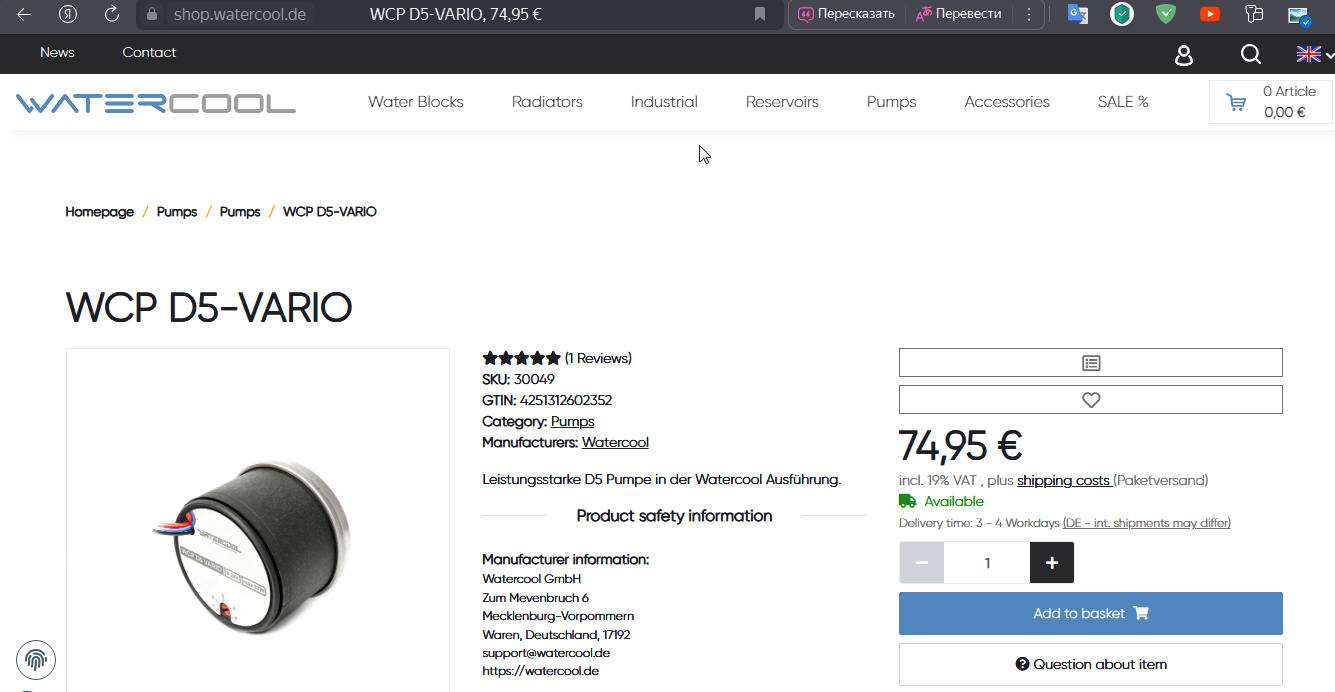
Task: Follow the shipping costs link
Action: pyautogui.click(x=1063, y=480)
